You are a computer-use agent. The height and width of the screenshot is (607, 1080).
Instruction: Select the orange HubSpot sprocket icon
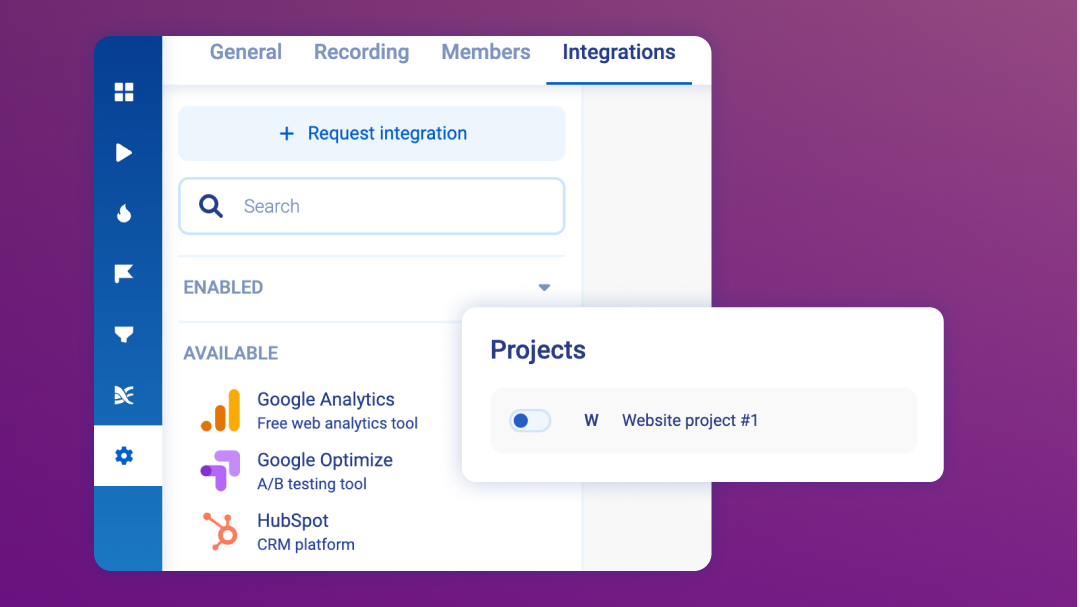220,530
